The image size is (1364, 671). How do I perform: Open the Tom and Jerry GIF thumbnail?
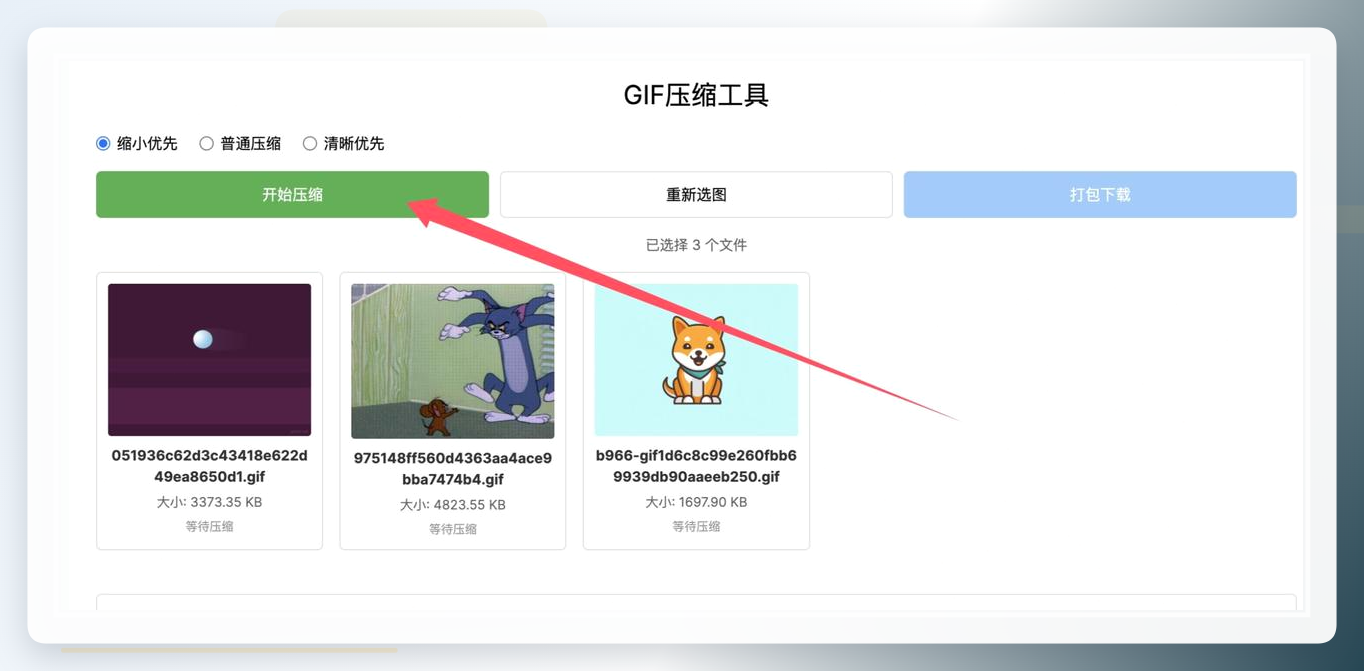(x=453, y=361)
